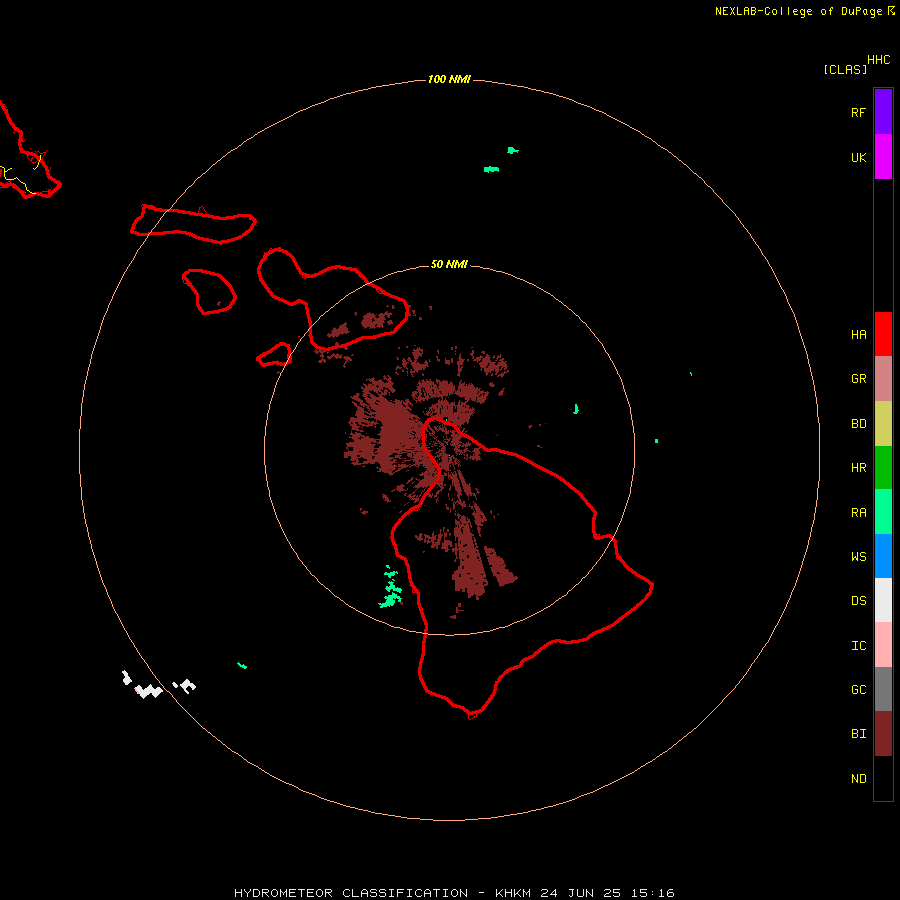The image size is (900, 900).
Task: Click the WS legend label
Action: tap(858, 557)
